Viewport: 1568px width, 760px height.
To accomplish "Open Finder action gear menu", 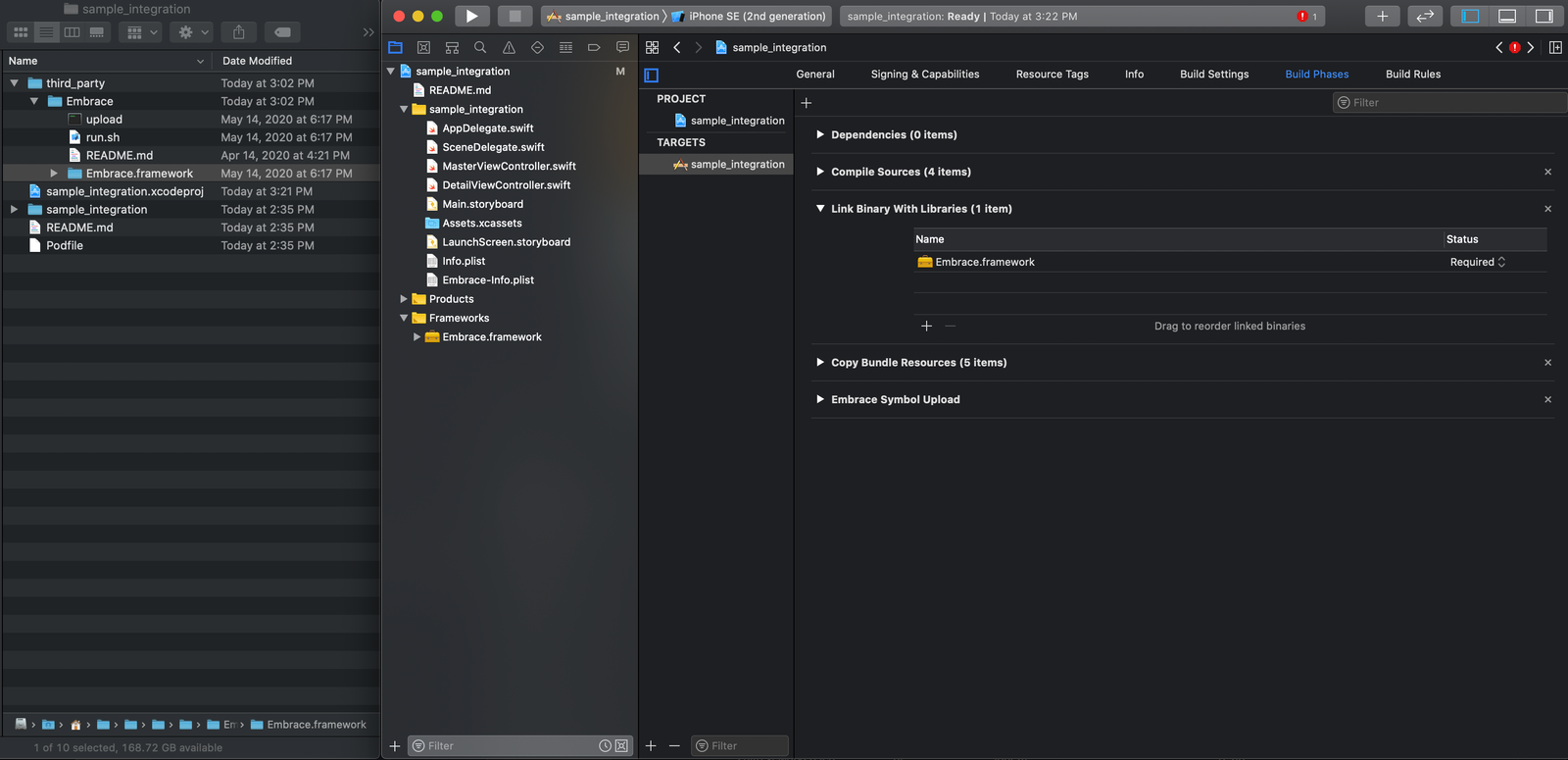I will (x=189, y=32).
